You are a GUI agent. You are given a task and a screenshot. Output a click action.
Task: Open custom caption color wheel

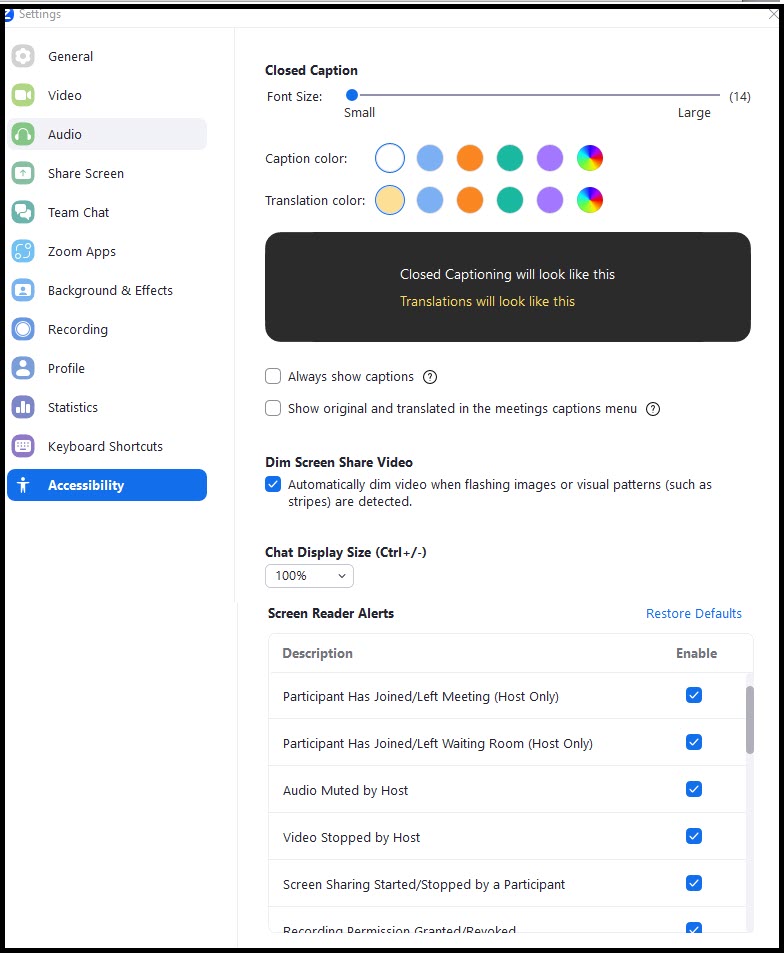point(590,158)
